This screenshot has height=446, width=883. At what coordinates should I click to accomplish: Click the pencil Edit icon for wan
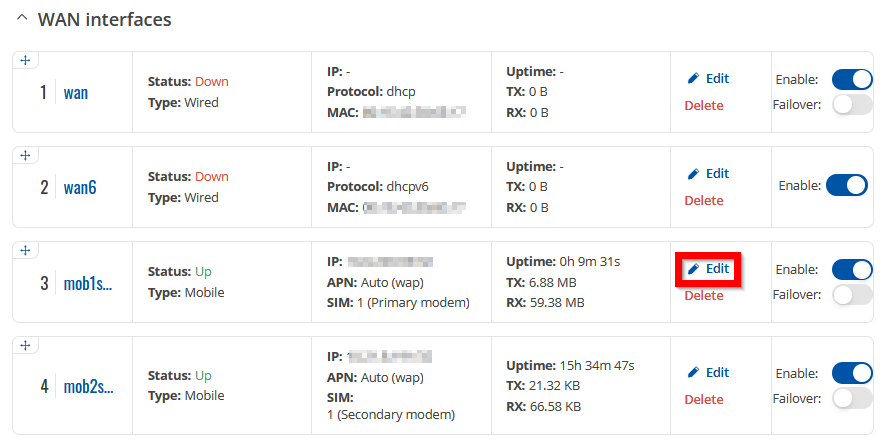point(694,78)
